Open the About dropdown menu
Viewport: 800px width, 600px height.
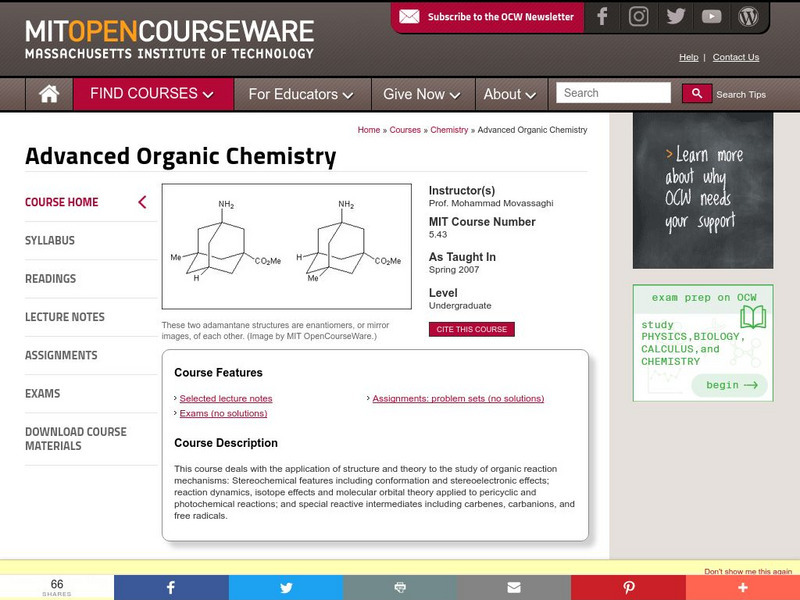[x=511, y=94]
